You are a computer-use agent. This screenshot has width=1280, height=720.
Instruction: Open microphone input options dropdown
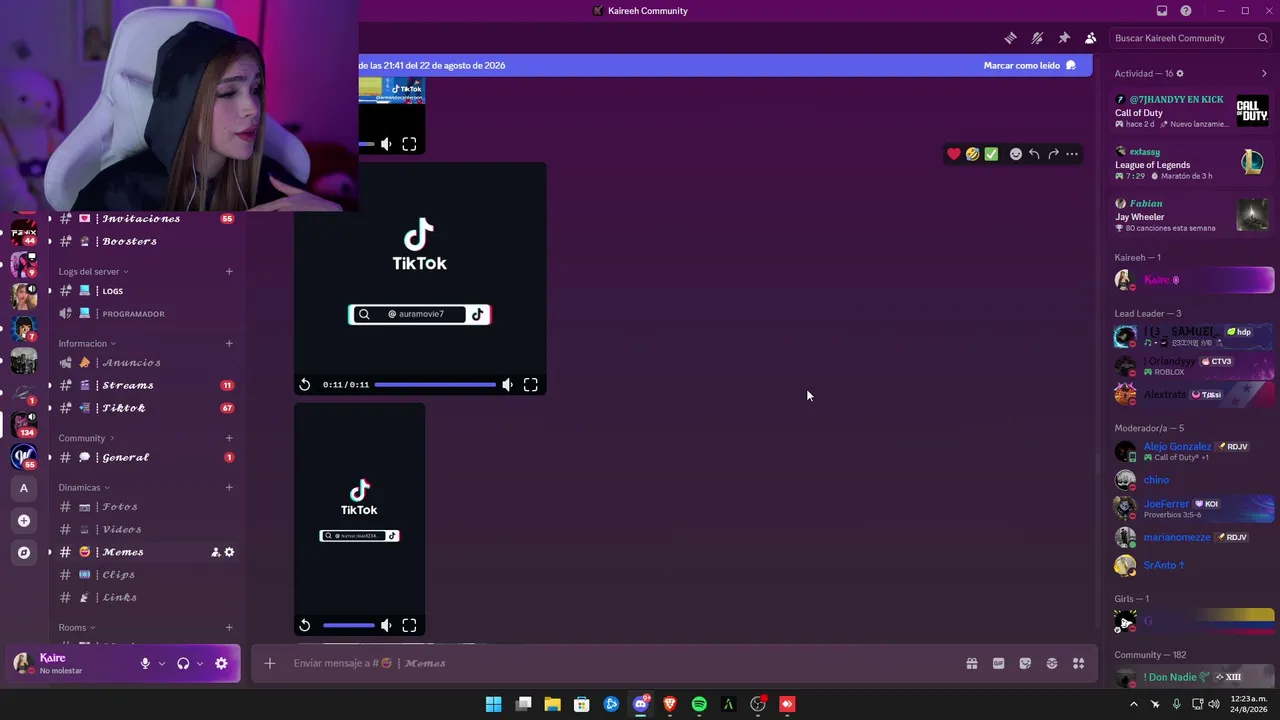tap(162, 663)
